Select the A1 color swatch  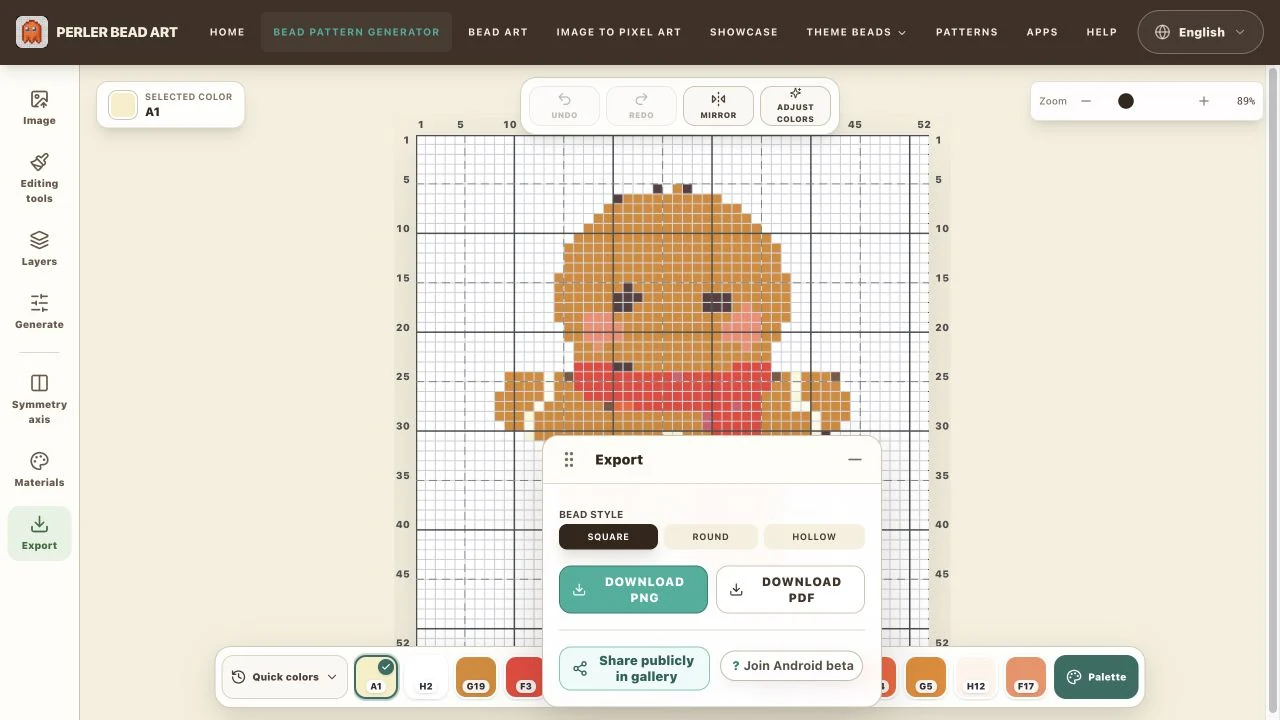coord(376,677)
